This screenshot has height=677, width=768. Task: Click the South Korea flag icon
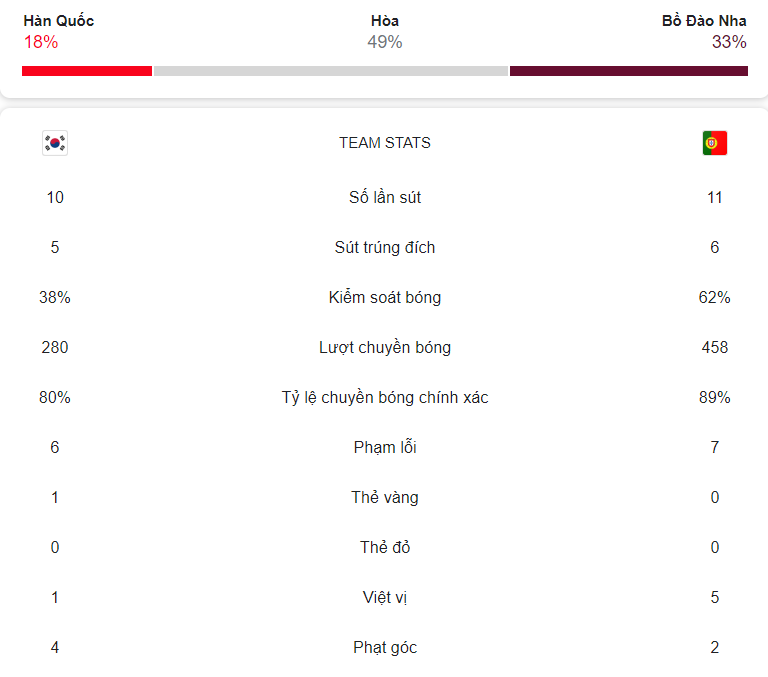coord(55,143)
